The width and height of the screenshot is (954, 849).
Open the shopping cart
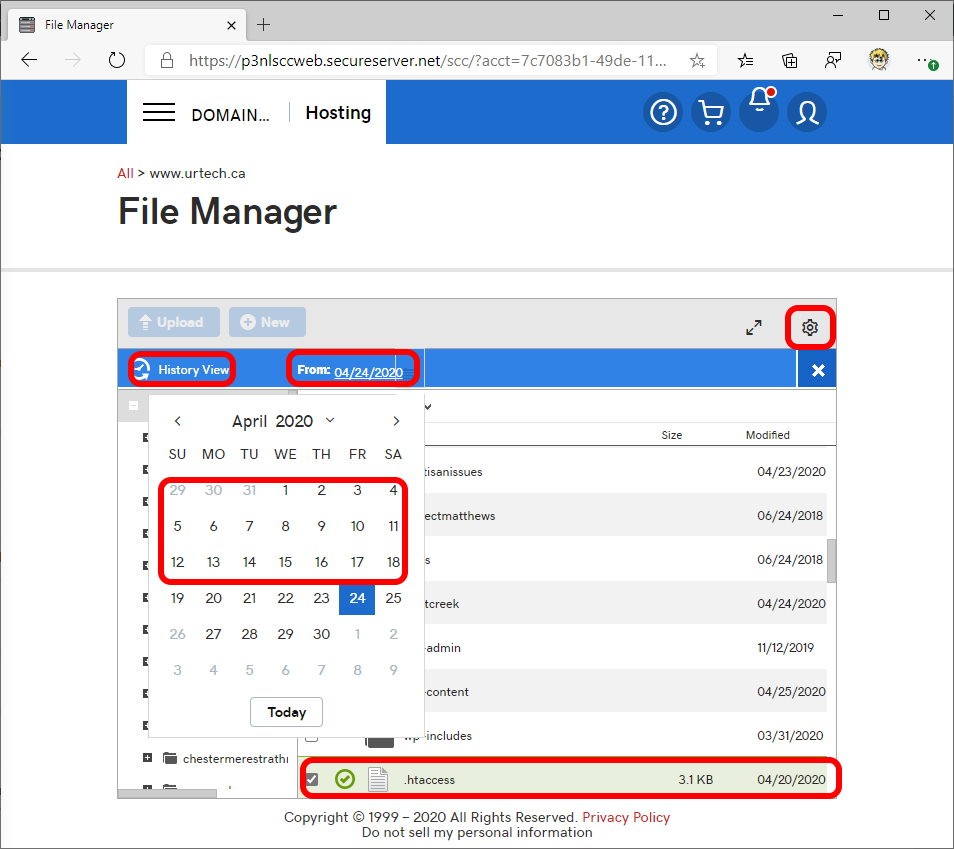[711, 112]
